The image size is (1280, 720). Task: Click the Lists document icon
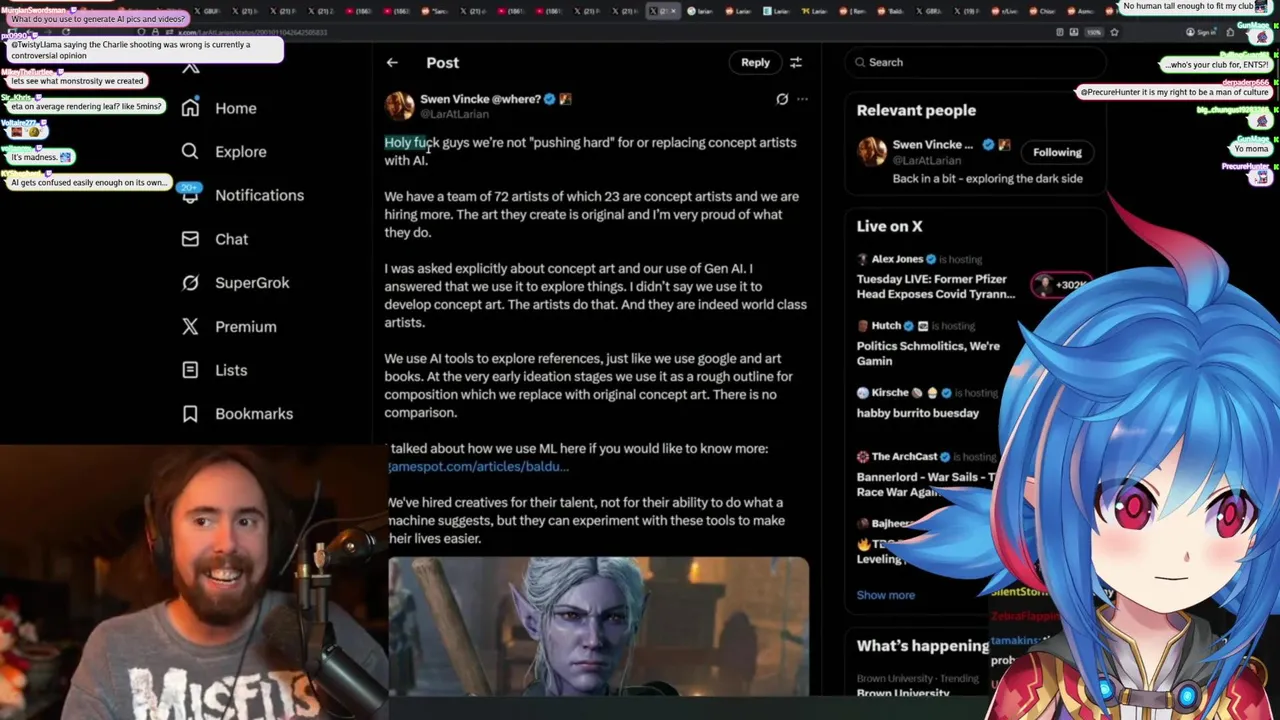click(190, 370)
